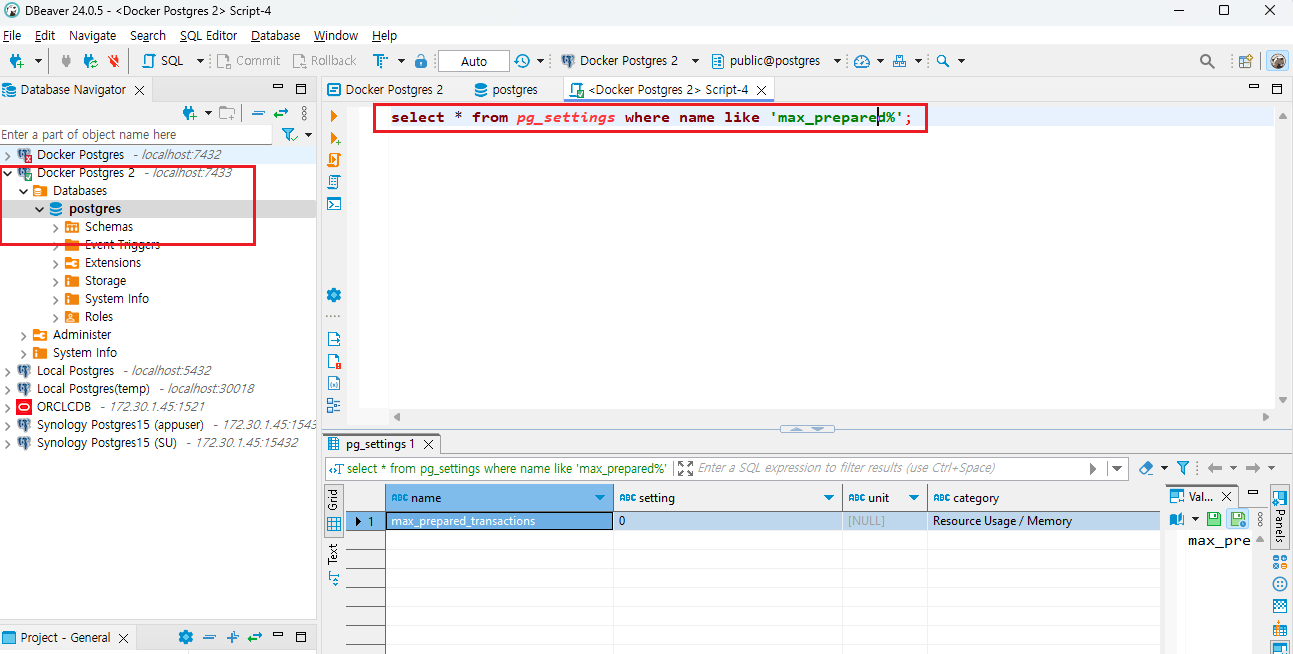This screenshot has height=654, width=1293.
Task: Click the dashboard gauge icon
Action: click(862, 61)
